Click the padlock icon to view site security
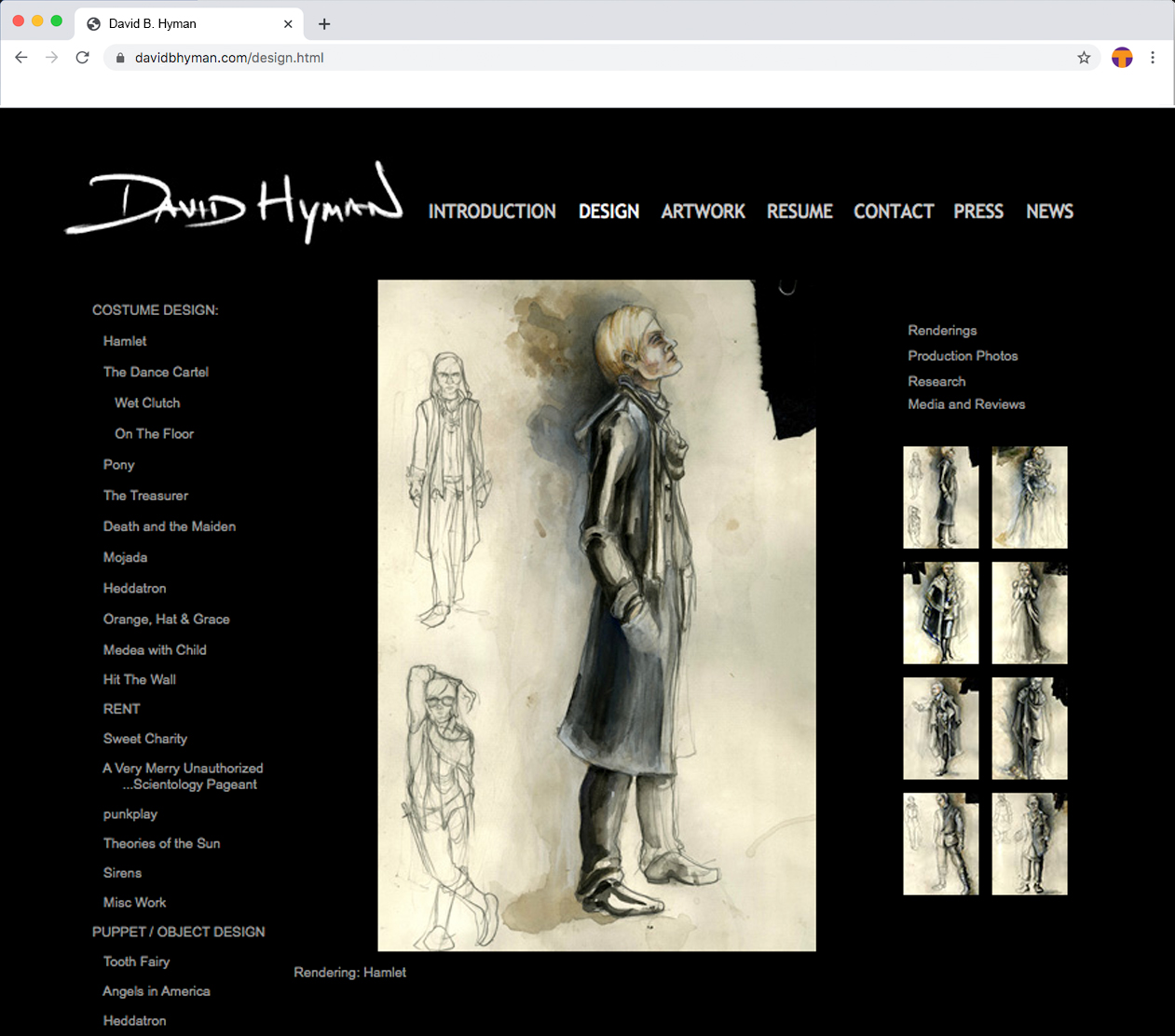The width and height of the screenshot is (1175, 1036). pos(118,57)
